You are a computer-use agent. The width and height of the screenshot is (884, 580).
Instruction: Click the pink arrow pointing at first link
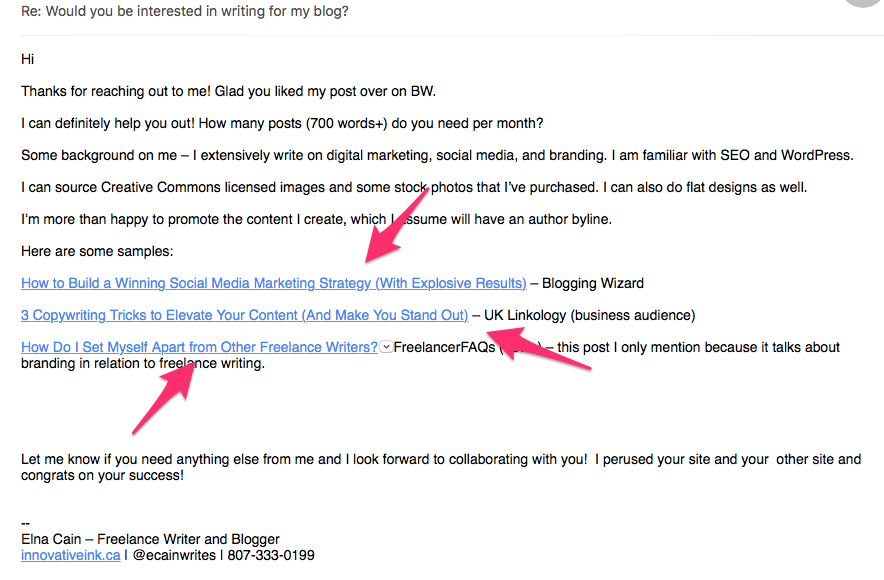[x=396, y=225]
